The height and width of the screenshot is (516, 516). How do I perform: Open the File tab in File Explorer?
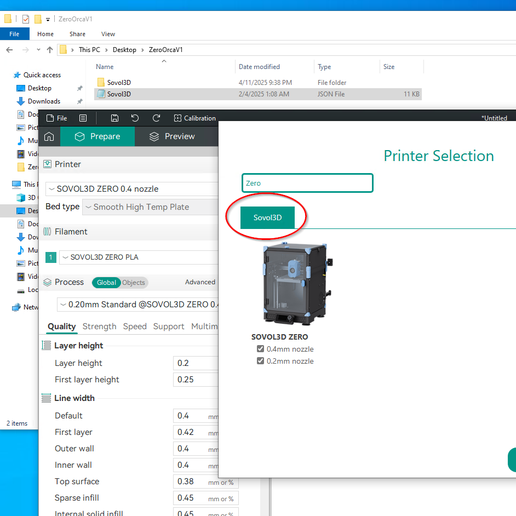[x=14, y=34]
